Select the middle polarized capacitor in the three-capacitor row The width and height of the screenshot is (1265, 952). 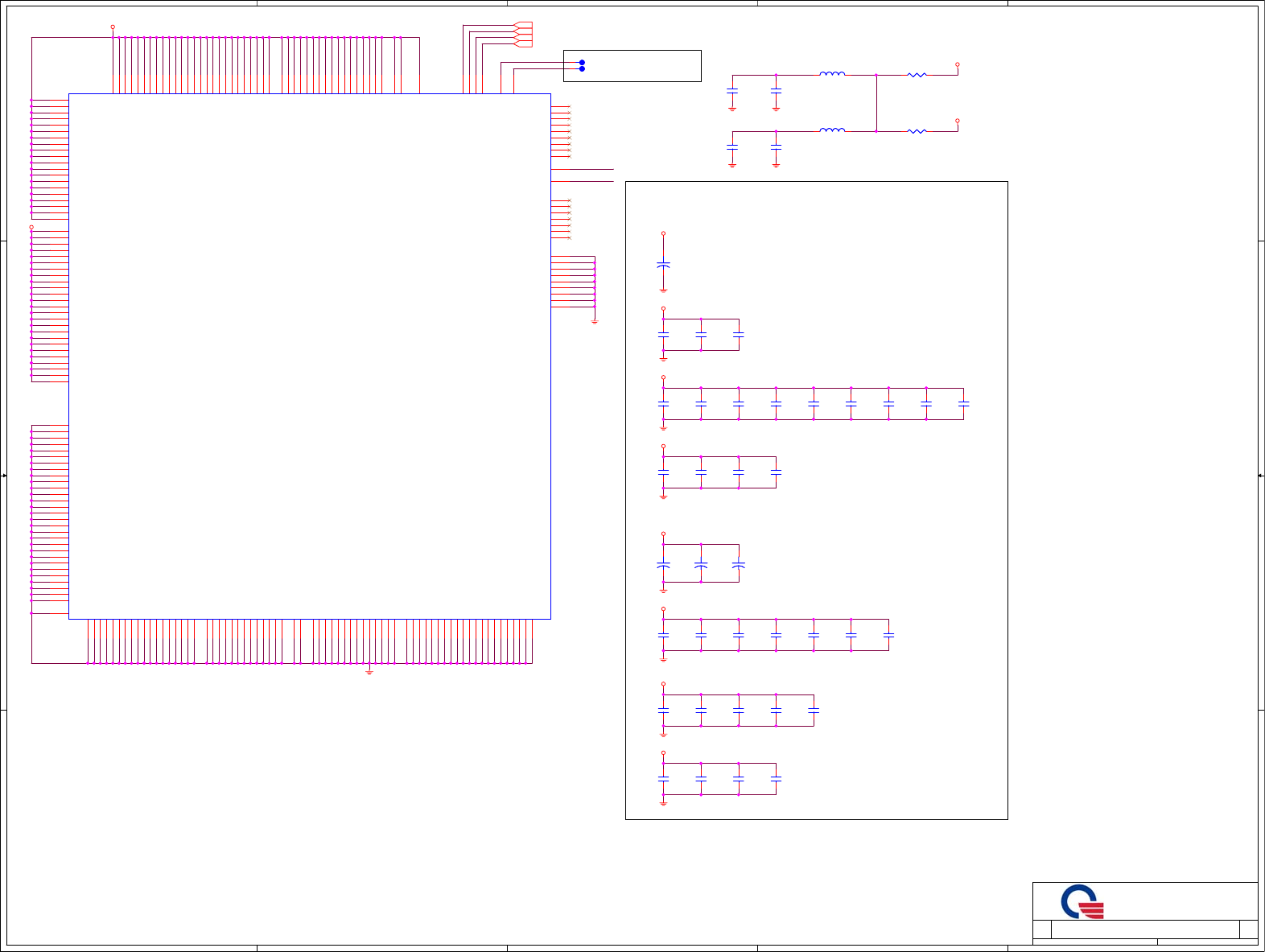pyautogui.click(x=701, y=565)
